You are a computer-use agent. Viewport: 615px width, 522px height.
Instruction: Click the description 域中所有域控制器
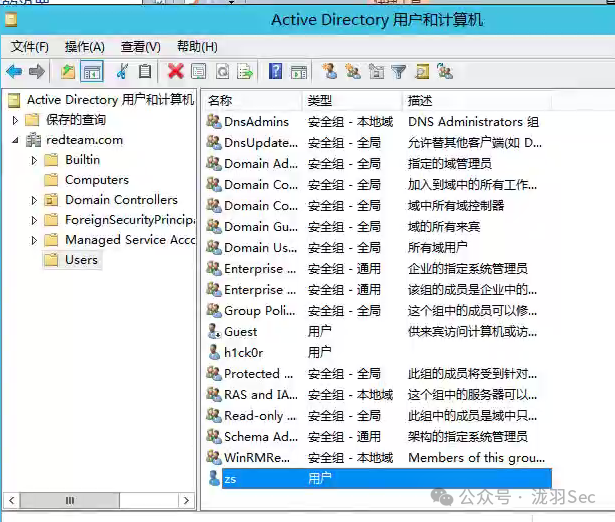click(x=456, y=206)
